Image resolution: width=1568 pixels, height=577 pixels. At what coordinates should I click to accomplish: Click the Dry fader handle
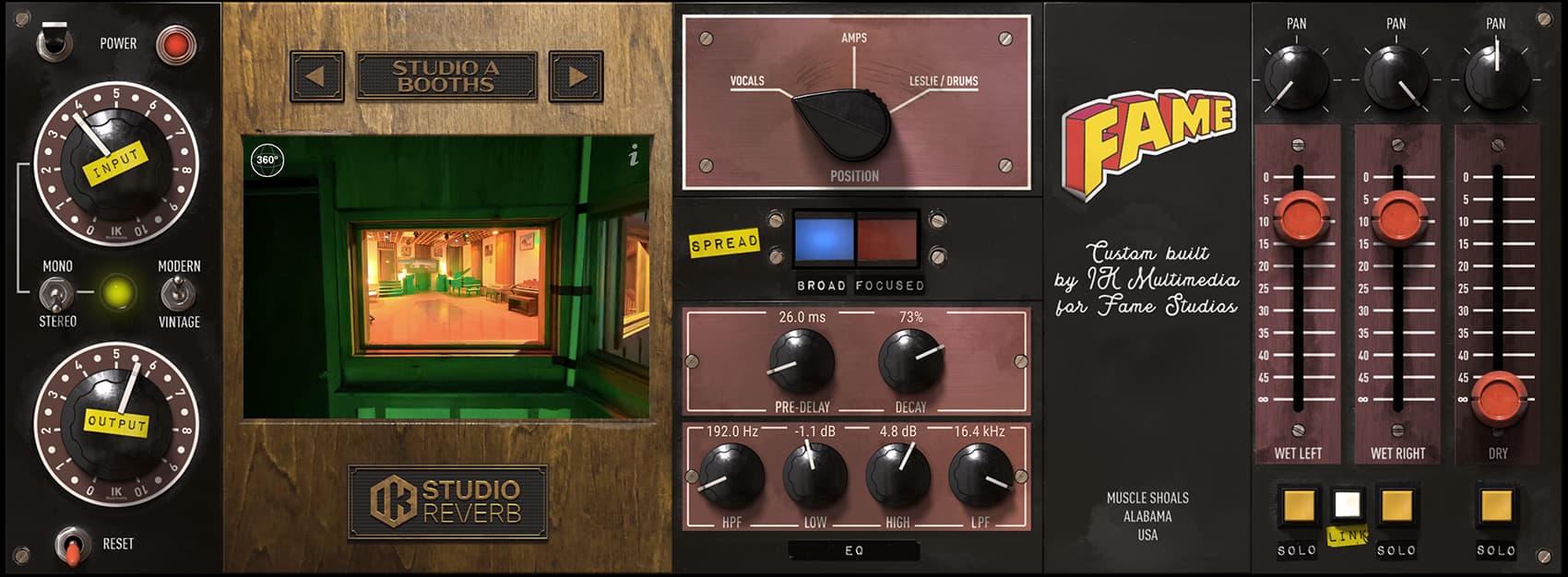point(1498,399)
